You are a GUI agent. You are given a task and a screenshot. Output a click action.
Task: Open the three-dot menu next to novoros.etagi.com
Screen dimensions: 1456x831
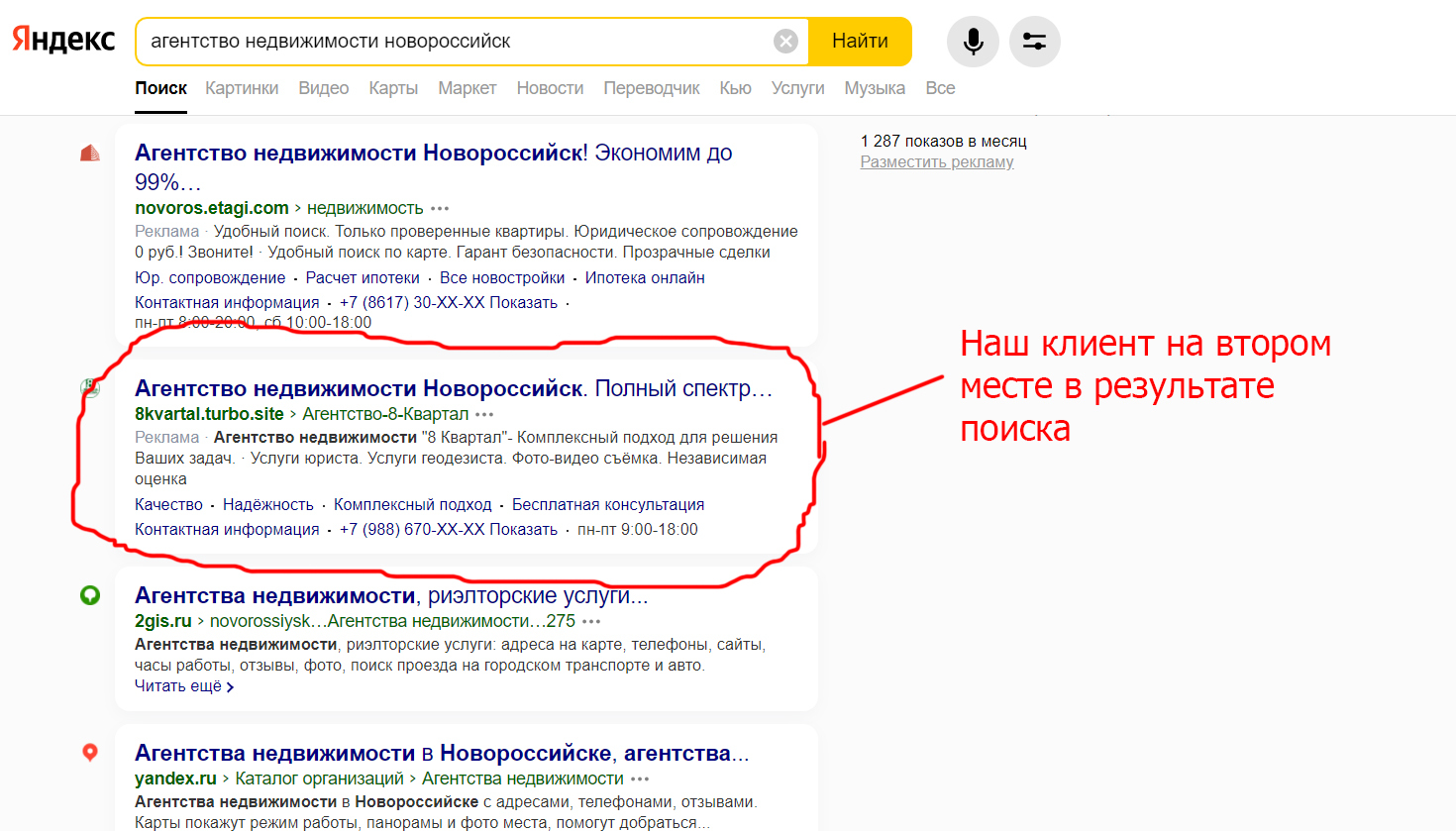coord(441,209)
